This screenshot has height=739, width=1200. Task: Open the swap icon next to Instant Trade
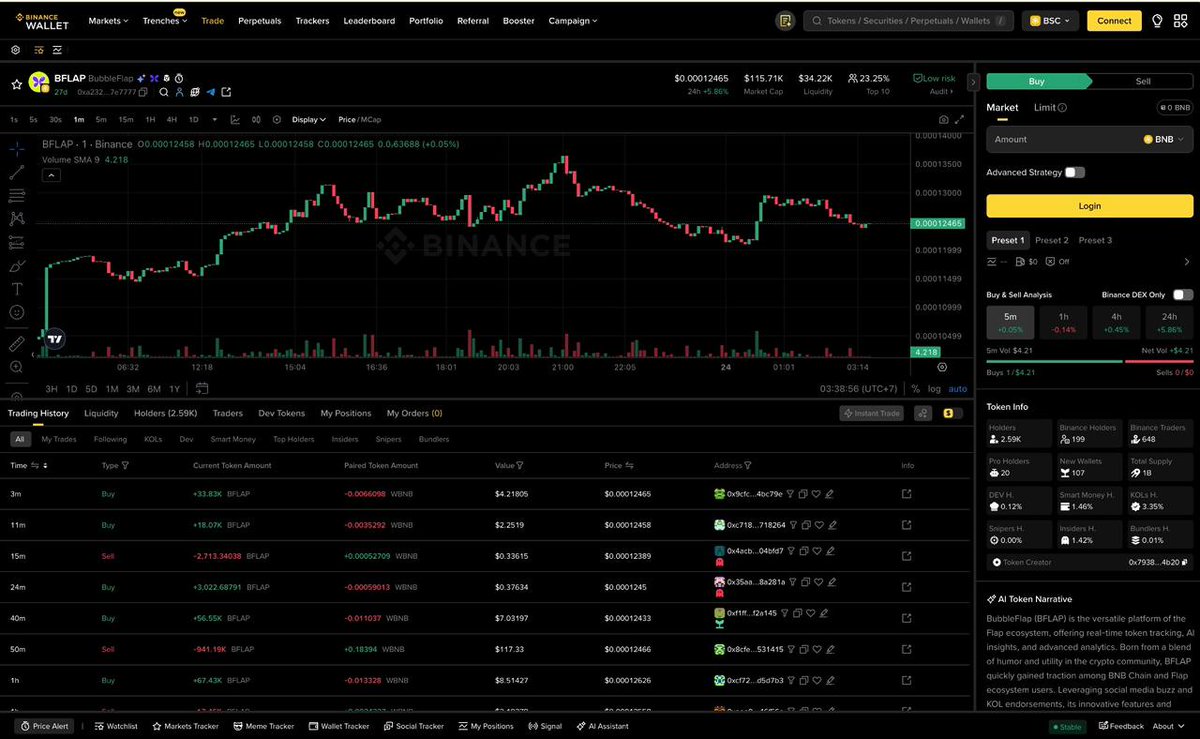click(x=923, y=413)
